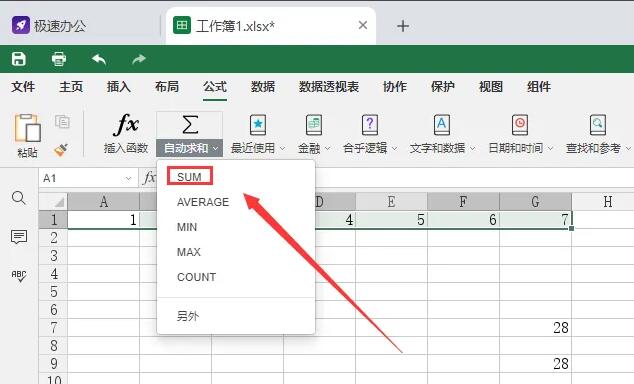The width and height of the screenshot is (634, 384).
Task: Switch to the 主页 ribbon tab
Action: (x=71, y=87)
